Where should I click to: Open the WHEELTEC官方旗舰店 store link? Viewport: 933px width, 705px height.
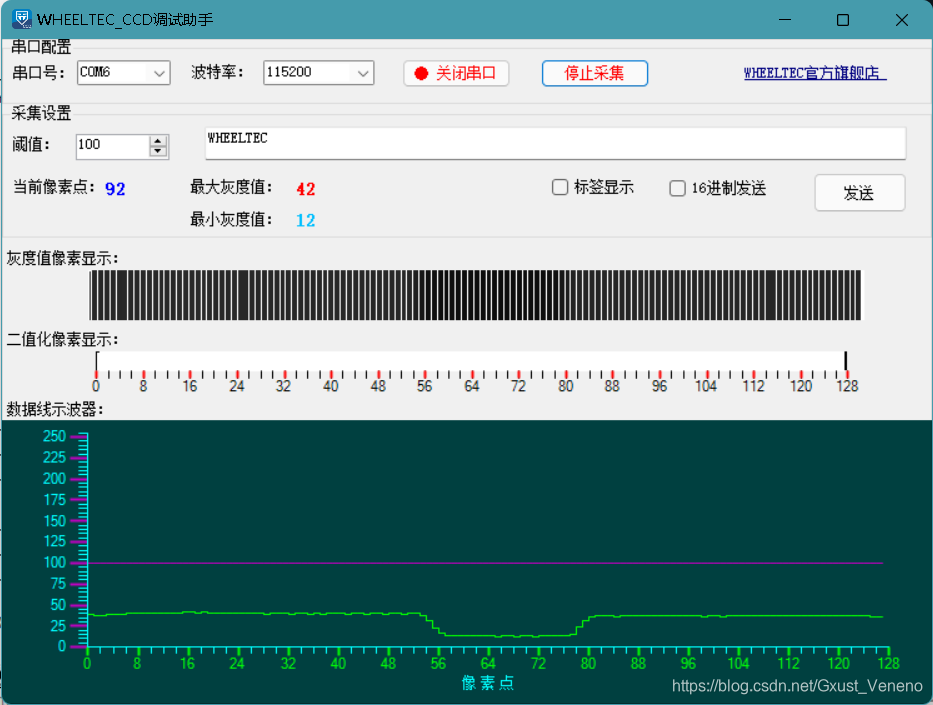[814, 73]
